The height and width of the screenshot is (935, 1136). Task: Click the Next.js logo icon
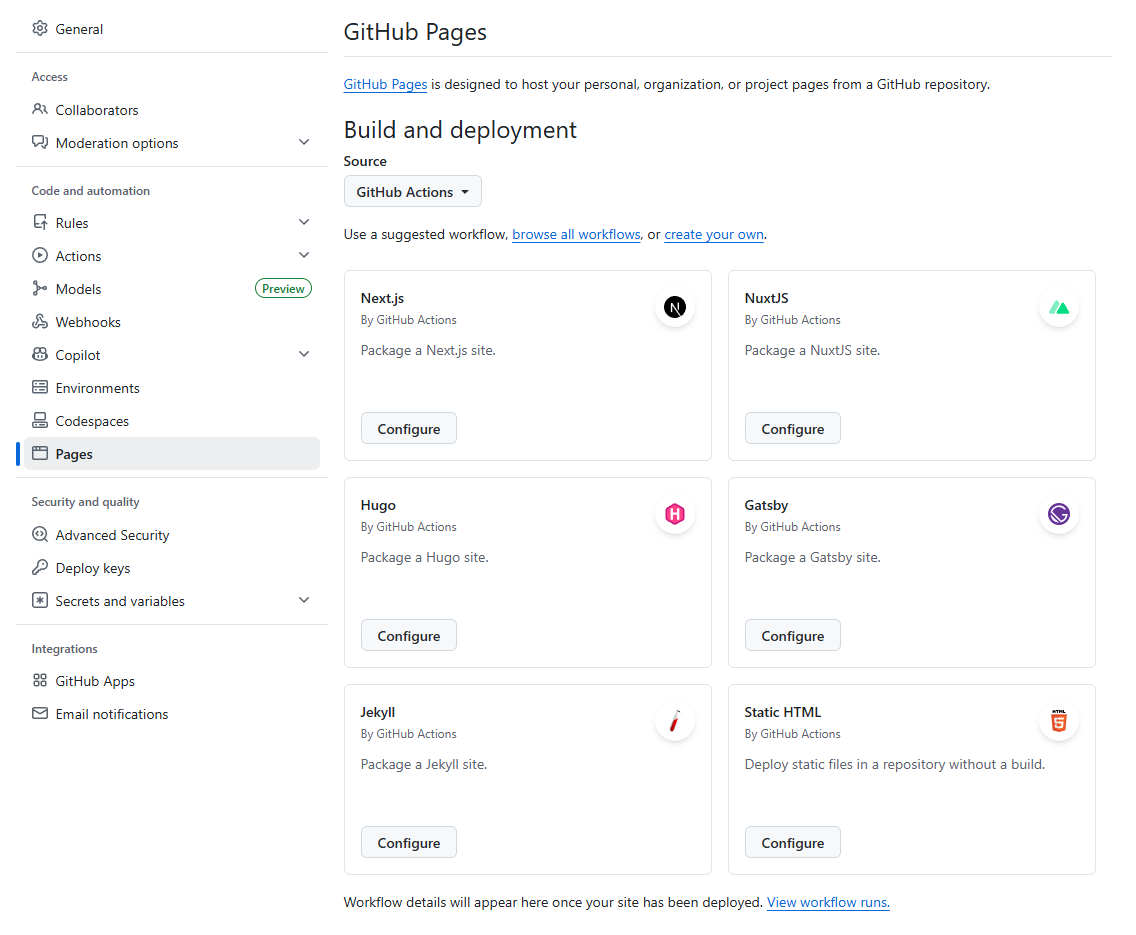tap(675, 307)
